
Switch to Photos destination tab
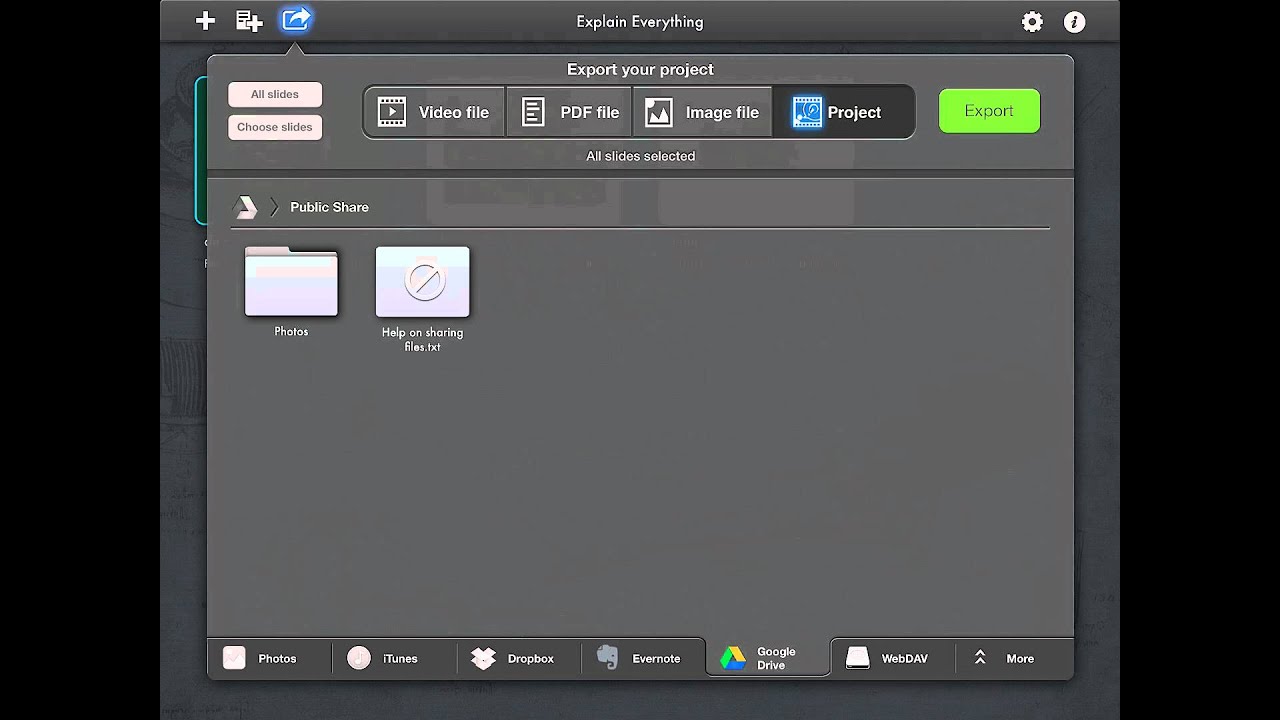coord(269,658)
